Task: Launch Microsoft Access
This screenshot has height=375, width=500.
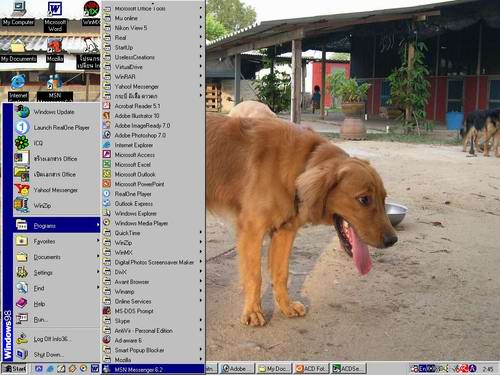Action: tap(153, 155)
